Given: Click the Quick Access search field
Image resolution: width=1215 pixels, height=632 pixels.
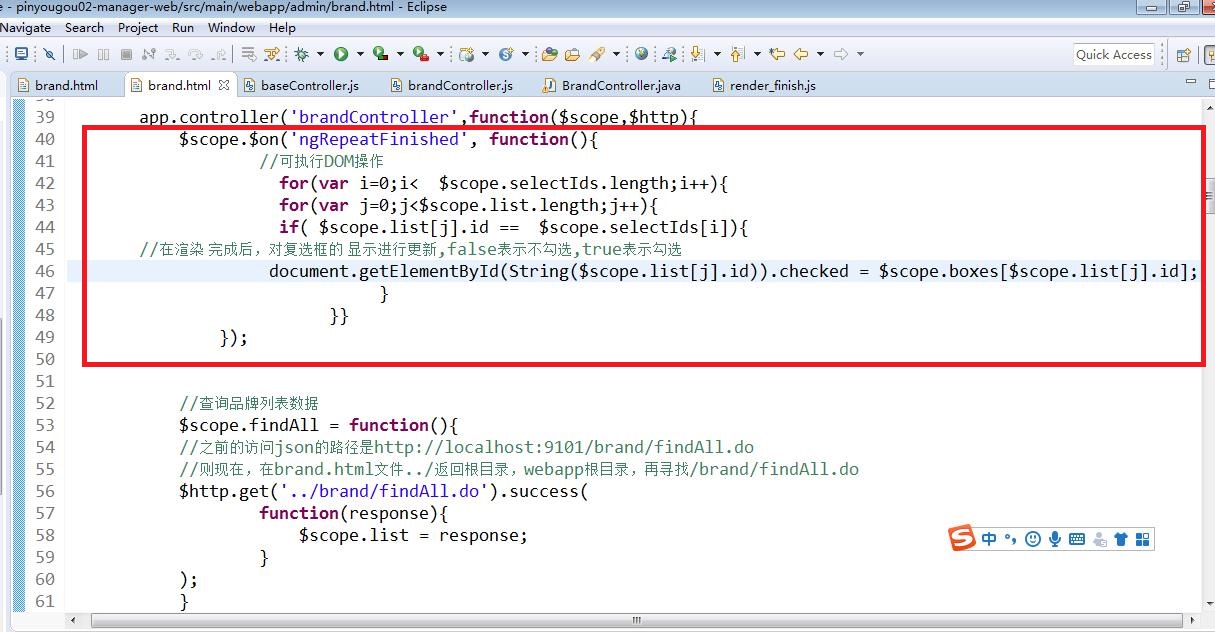Looking at the screenshot, I should [1114, 55].
